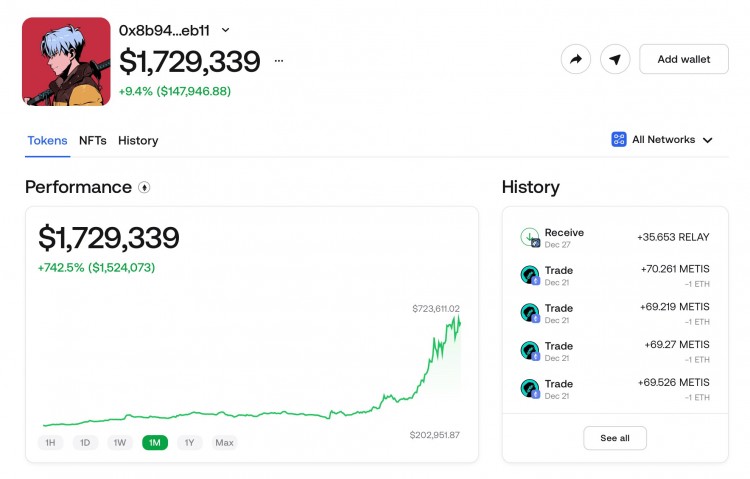Viewport: 750px width, 479px height.
Task: Open the All Networks dropdown
Action: click(662, 140)
